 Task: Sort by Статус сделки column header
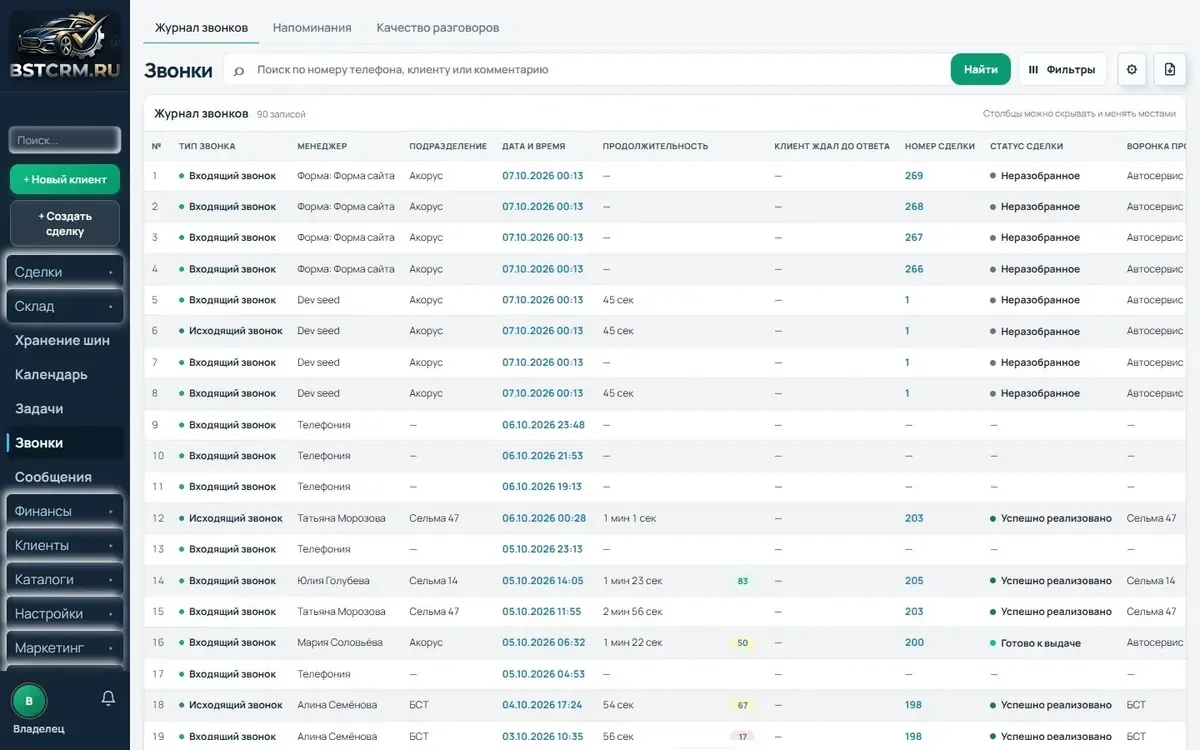click(x=1026, y=146)
